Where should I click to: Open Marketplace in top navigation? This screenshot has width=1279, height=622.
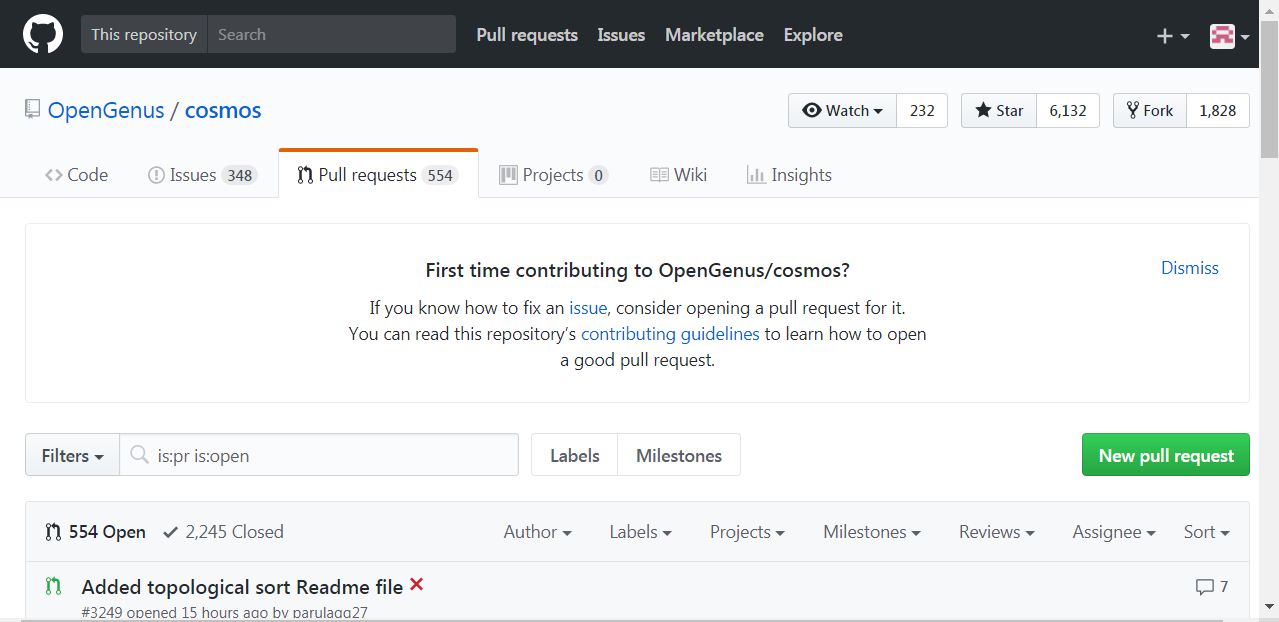[x=714, y=35]
